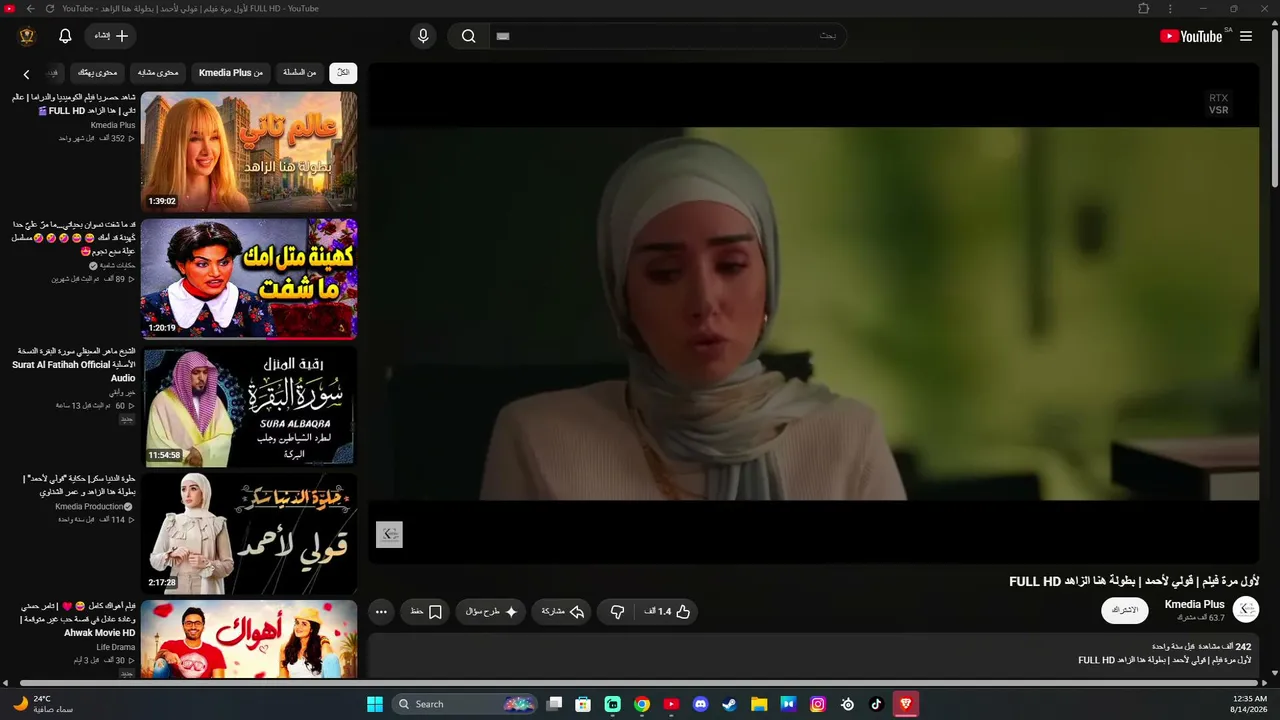This screenshot has width=1280, height=720.
Task: Share the video (مشاركة)
Action: click(563, 611)
